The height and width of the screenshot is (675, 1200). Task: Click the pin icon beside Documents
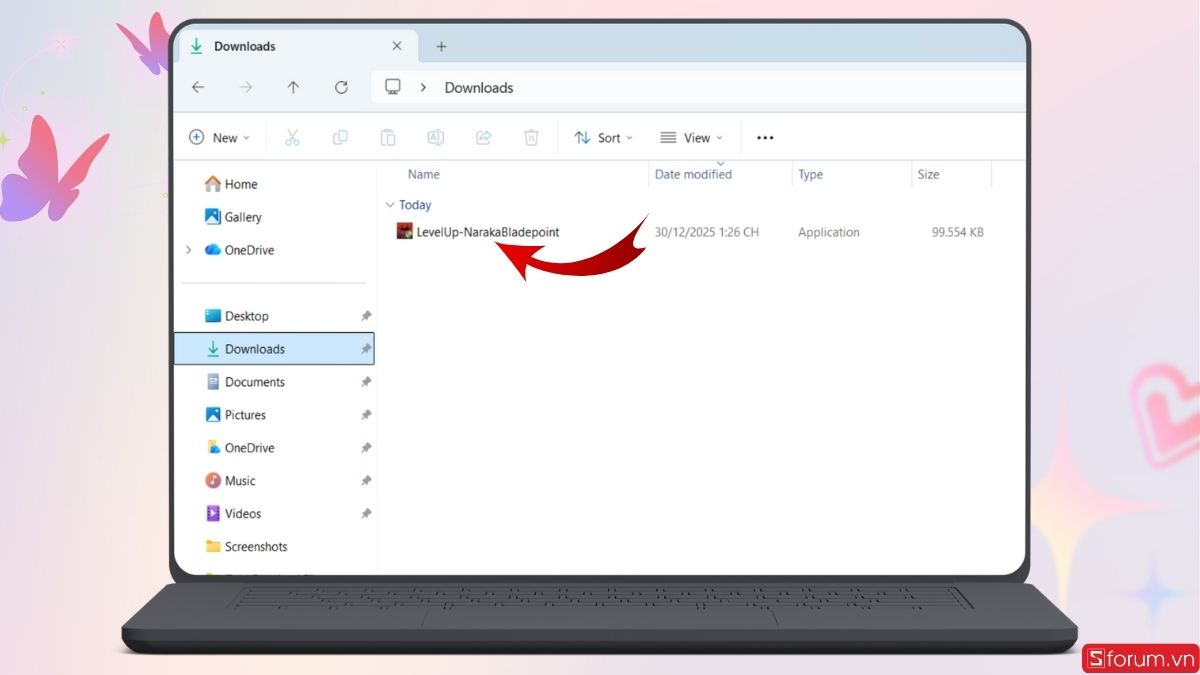[365, 382]
